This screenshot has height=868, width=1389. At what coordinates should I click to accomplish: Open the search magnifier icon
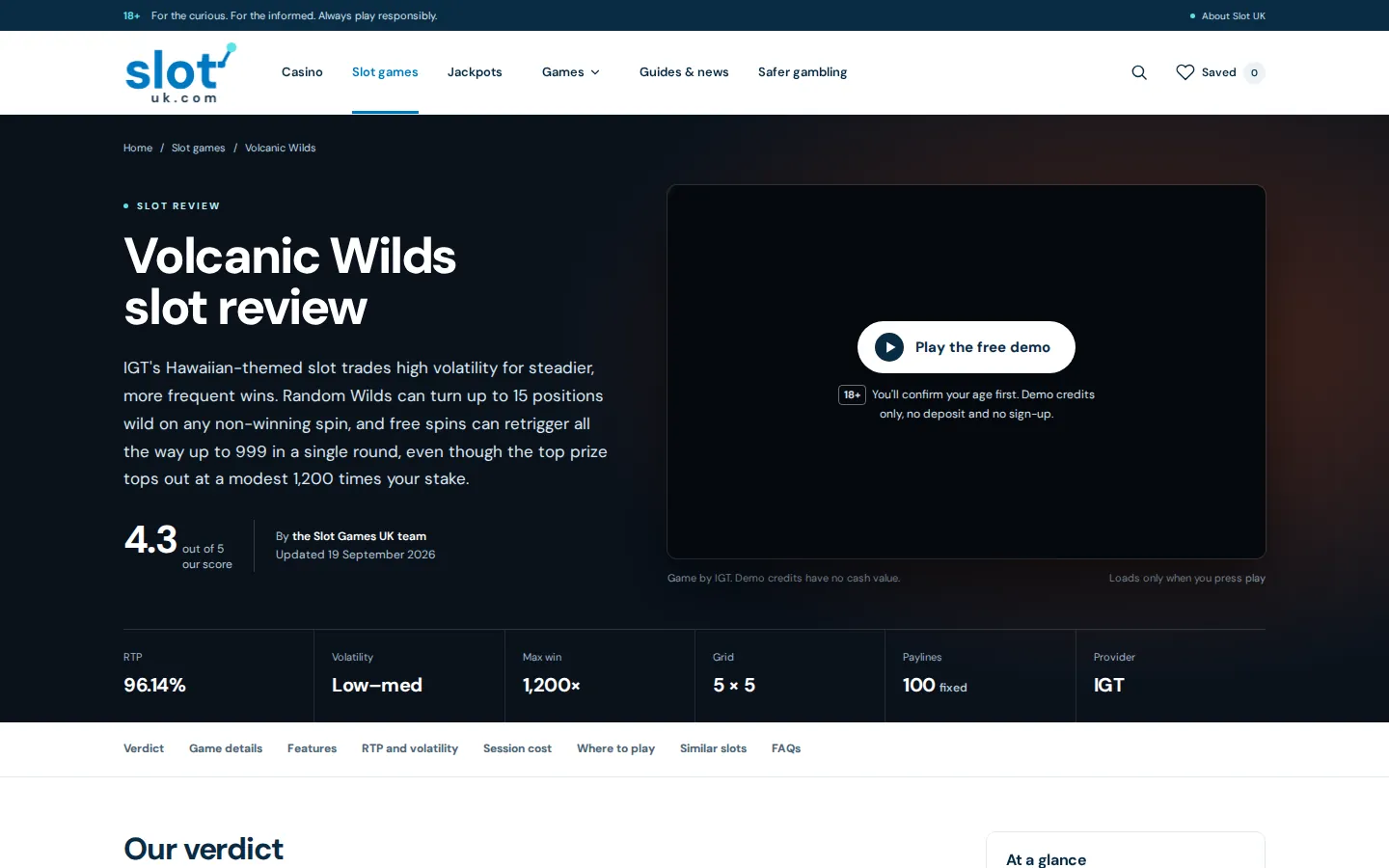[x=1139, y=72]
